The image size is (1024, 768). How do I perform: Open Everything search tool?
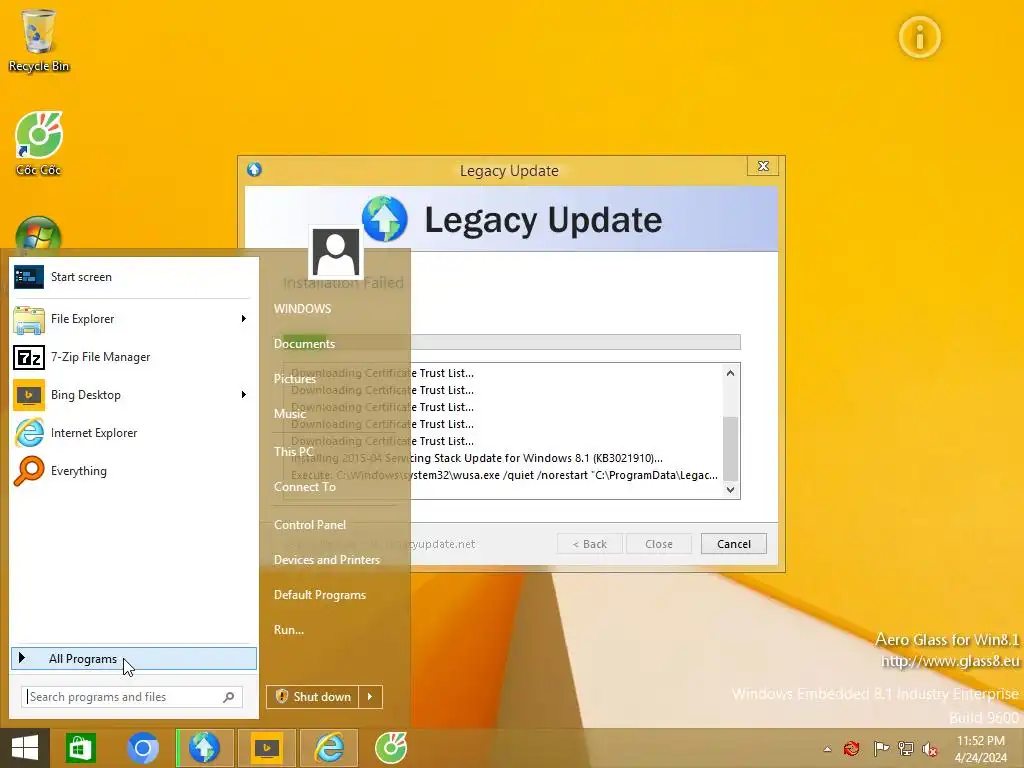[x=134, y=471]
